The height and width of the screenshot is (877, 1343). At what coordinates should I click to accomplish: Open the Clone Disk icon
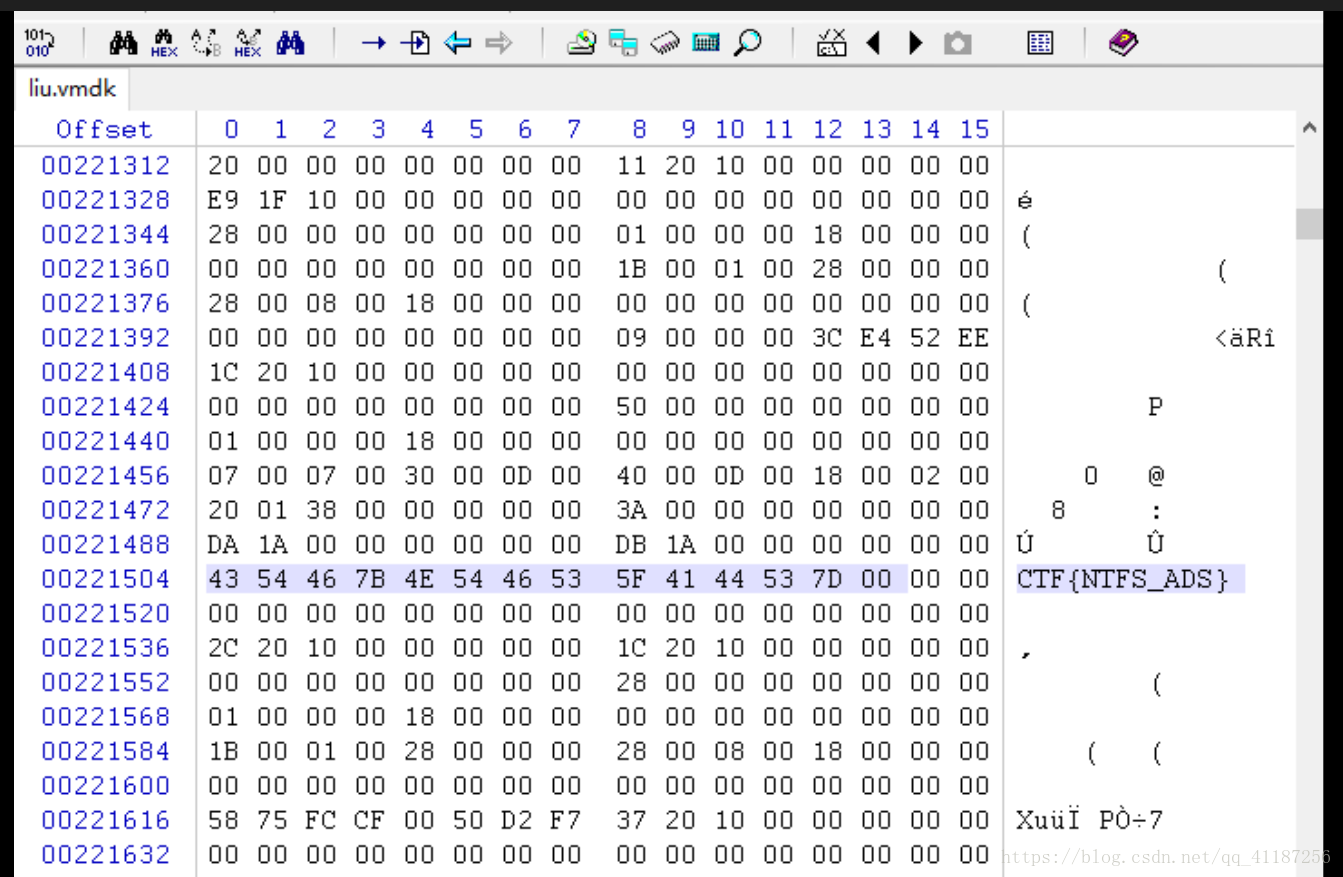point(623,43)
